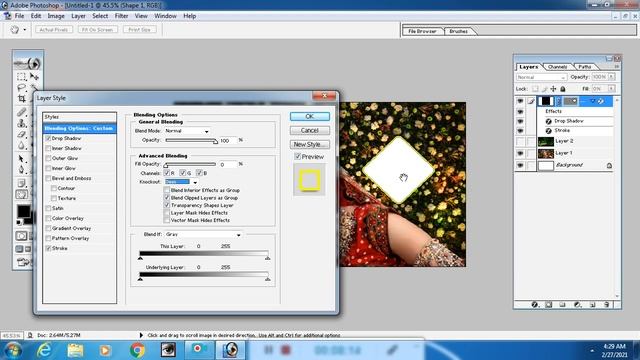Enable the Bevel and Emboss checkbox
This screenshot has width=640, height=360.
click(48, 178)
